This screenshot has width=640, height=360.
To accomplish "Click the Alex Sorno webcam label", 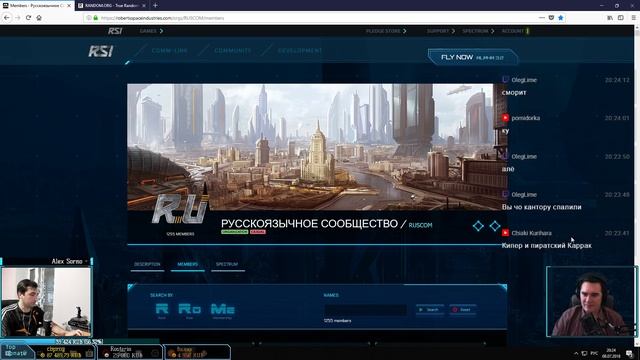I will click(67, 261).
